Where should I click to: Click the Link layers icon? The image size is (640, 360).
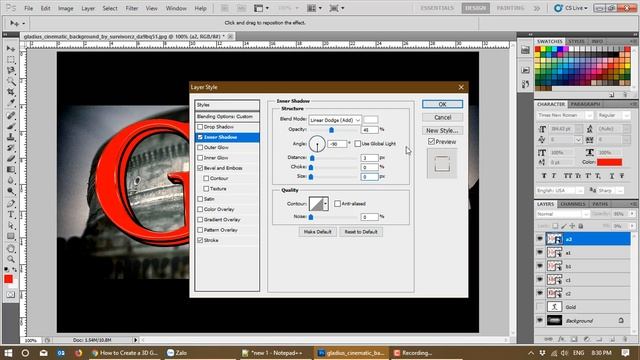[x=549, y=339]
